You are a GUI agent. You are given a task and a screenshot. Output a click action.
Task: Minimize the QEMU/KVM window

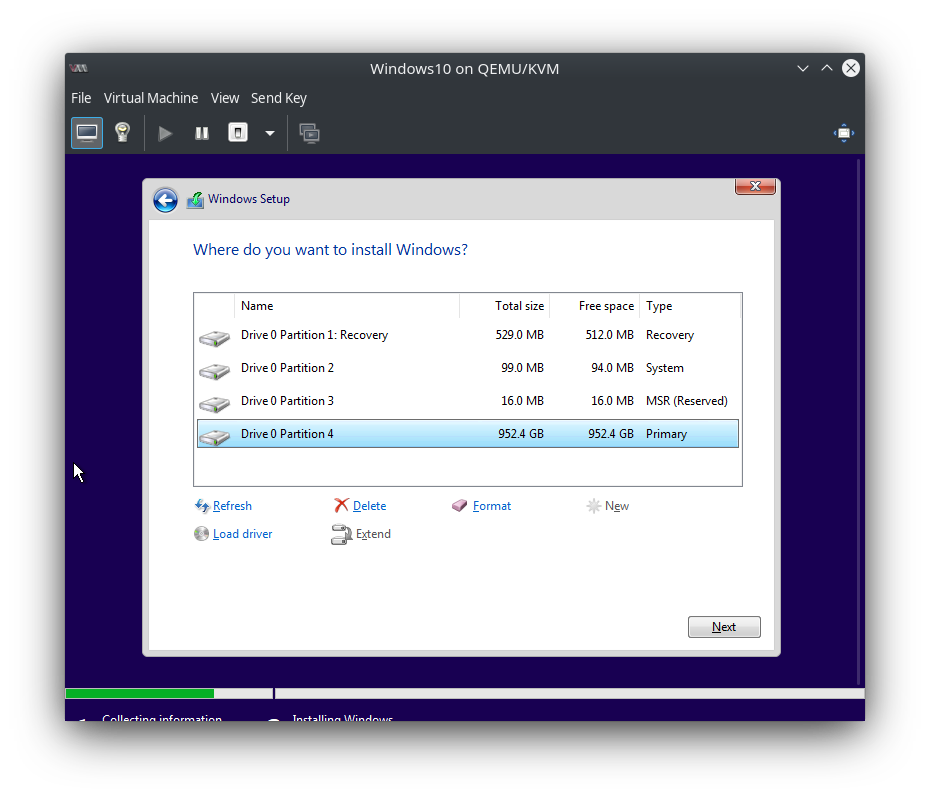click(802, 68)
